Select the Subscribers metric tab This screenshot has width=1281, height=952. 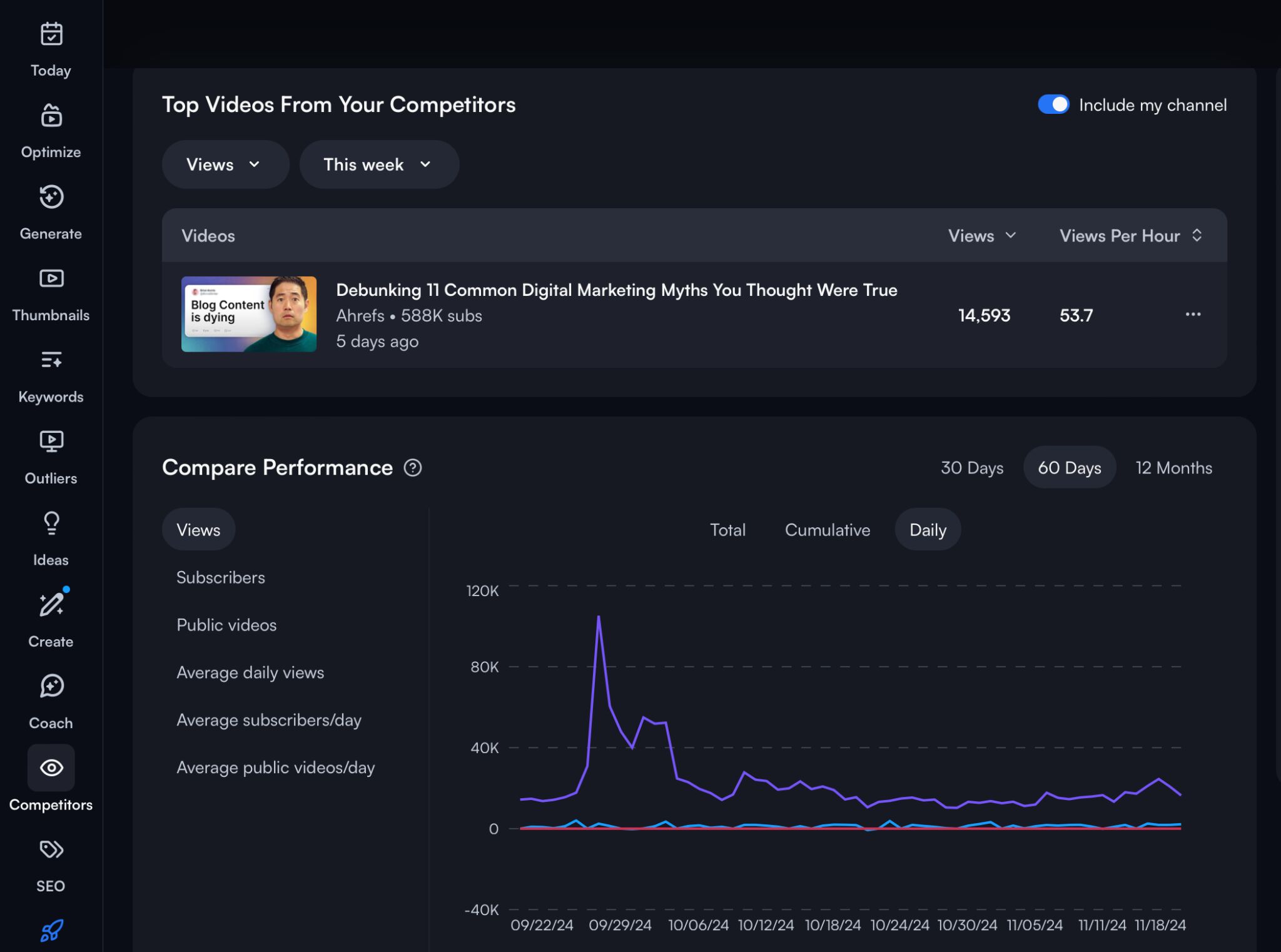click(221, 577)
